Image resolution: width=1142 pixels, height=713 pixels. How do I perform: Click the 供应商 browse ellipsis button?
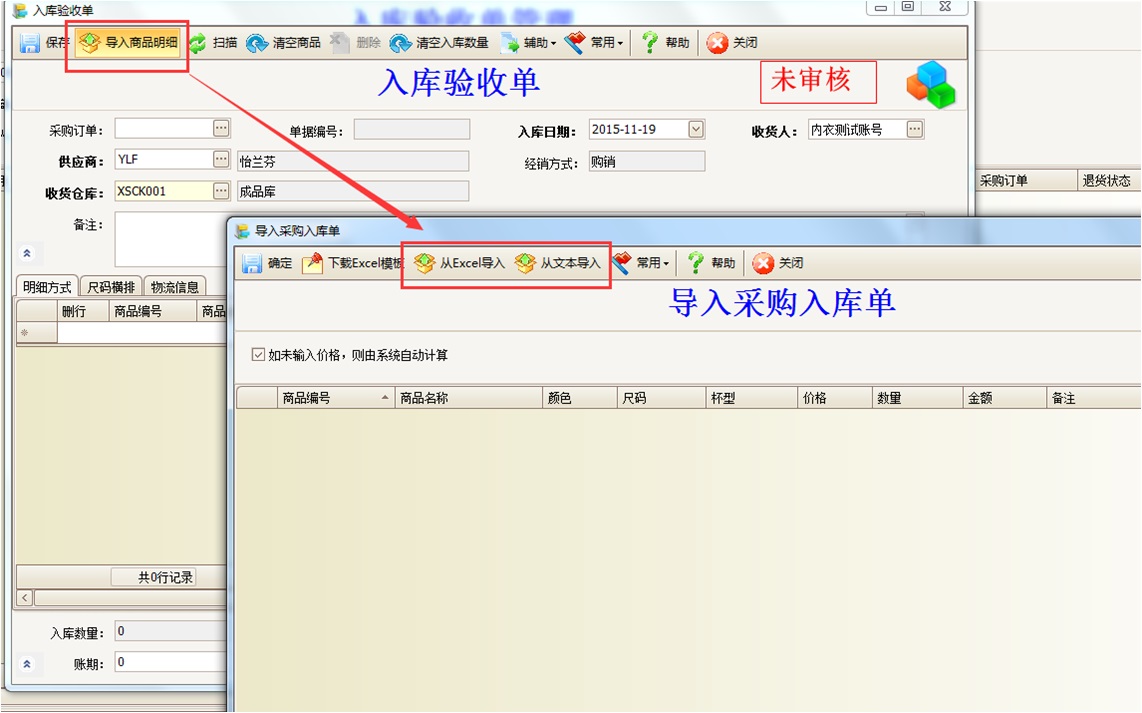point(221,160)
